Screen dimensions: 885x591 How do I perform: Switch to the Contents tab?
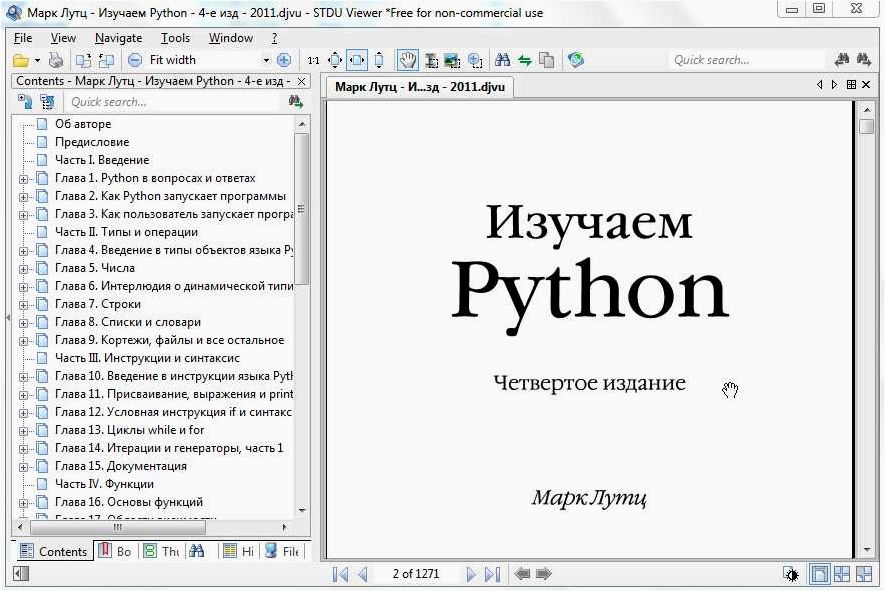[x=53, y=551]
